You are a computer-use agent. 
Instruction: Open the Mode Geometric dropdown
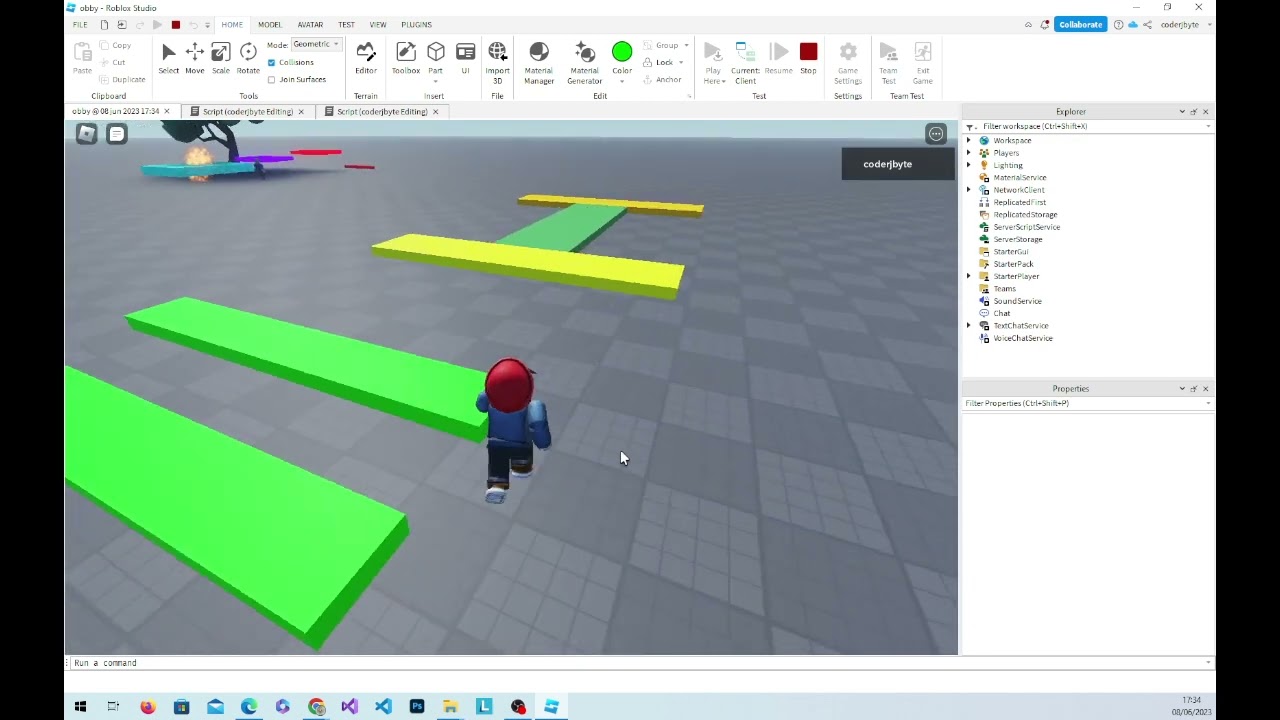click(317, 45)
